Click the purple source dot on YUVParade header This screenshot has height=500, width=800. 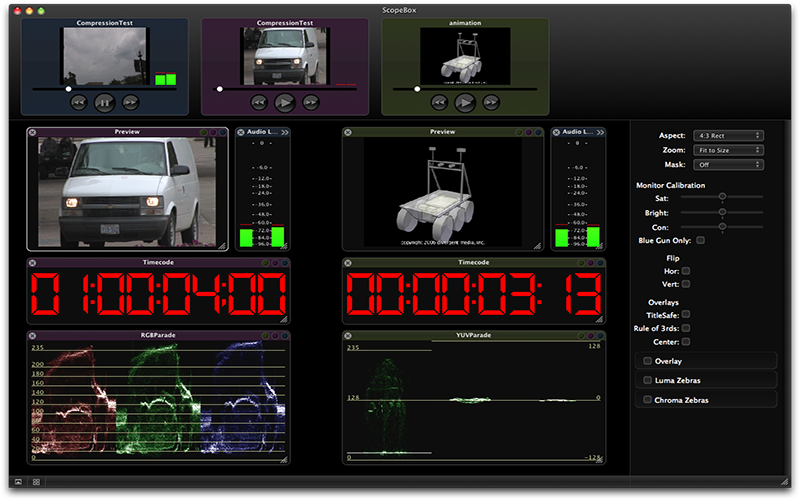(x=590, y=336)
